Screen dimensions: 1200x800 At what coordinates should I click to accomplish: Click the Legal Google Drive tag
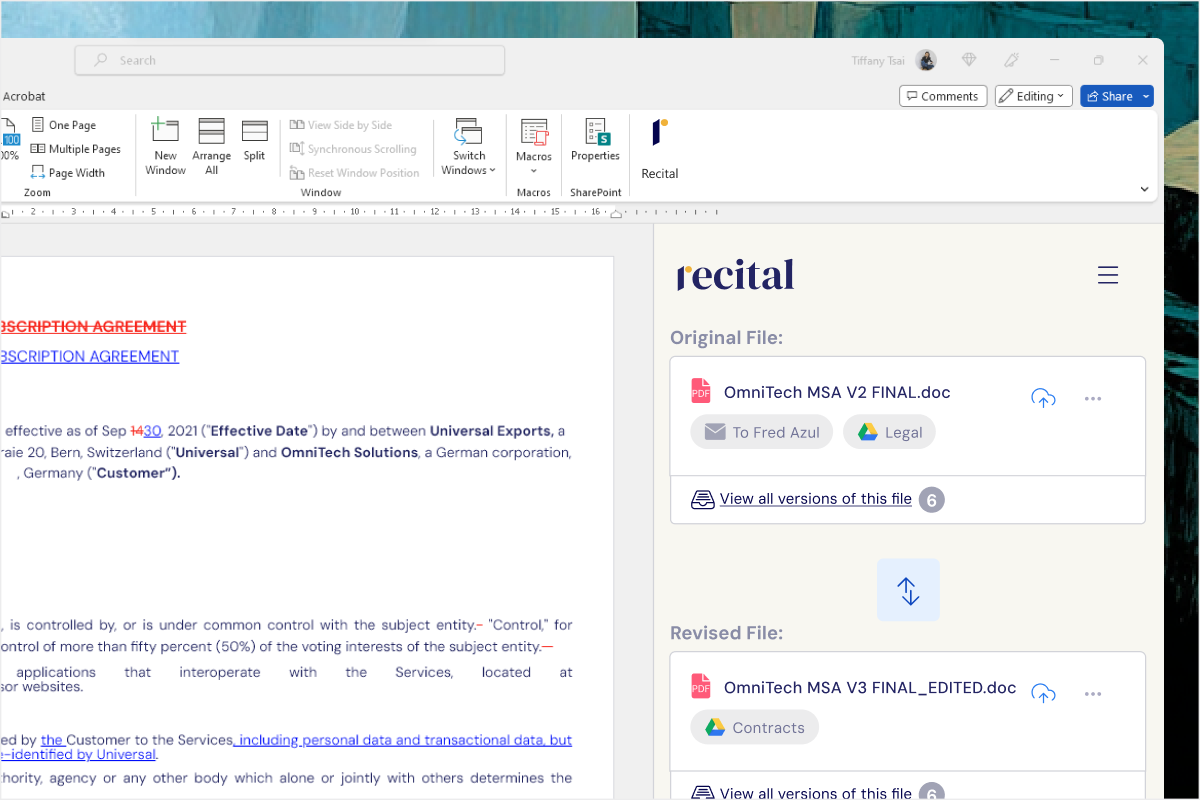[x=889, y=432]
